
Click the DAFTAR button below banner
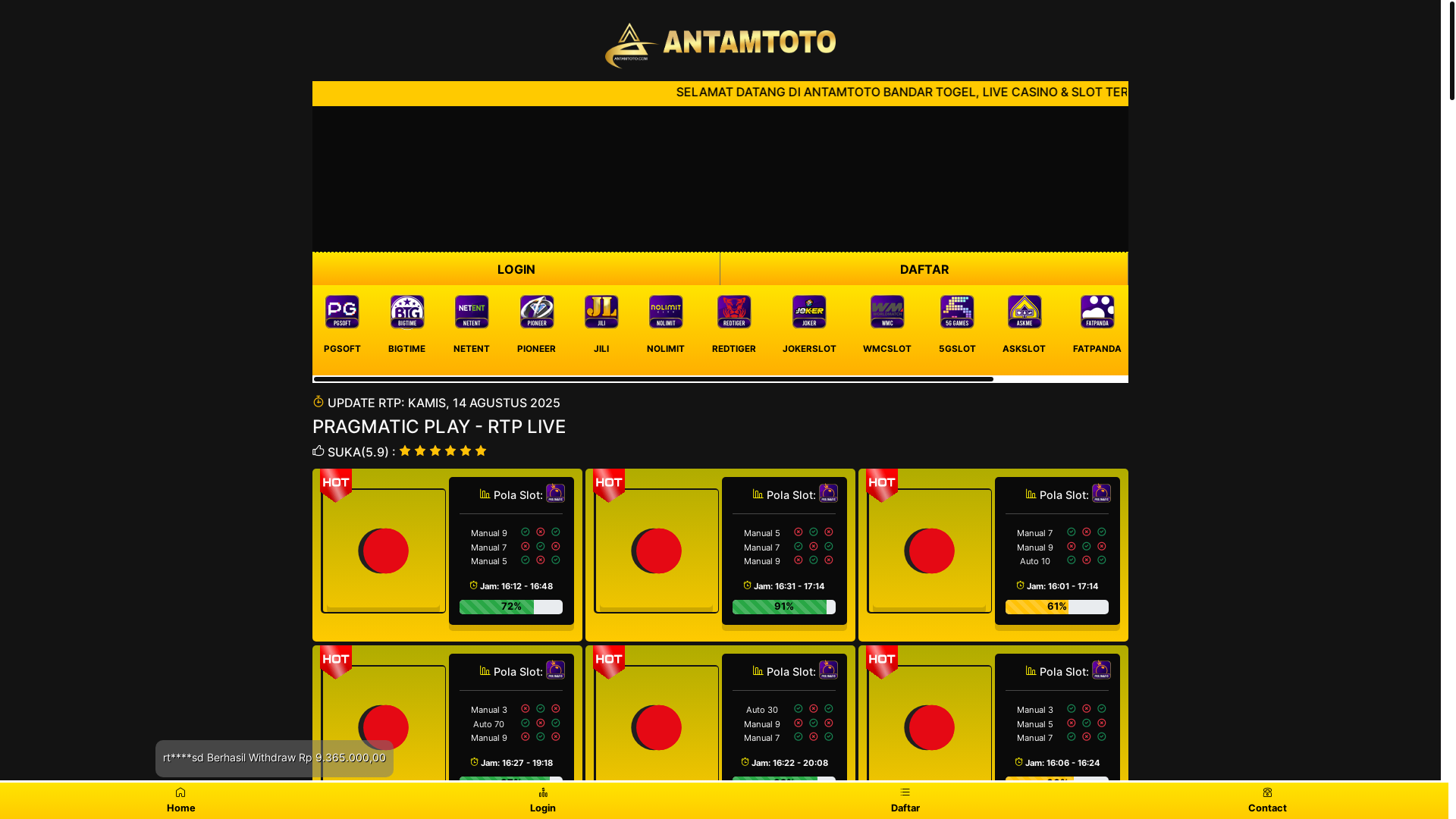point(924,269)
